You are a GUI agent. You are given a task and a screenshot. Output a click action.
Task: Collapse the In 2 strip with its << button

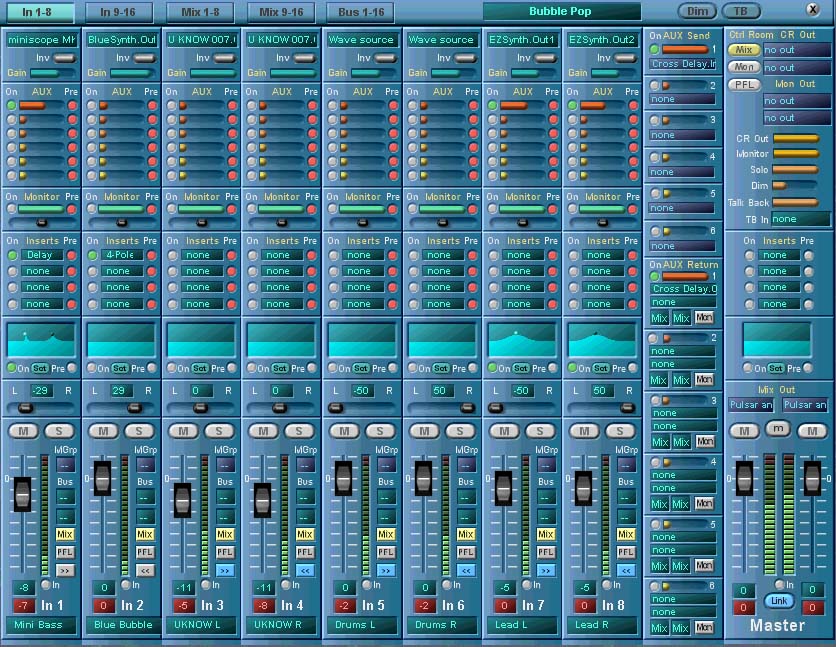click(145, 569)
